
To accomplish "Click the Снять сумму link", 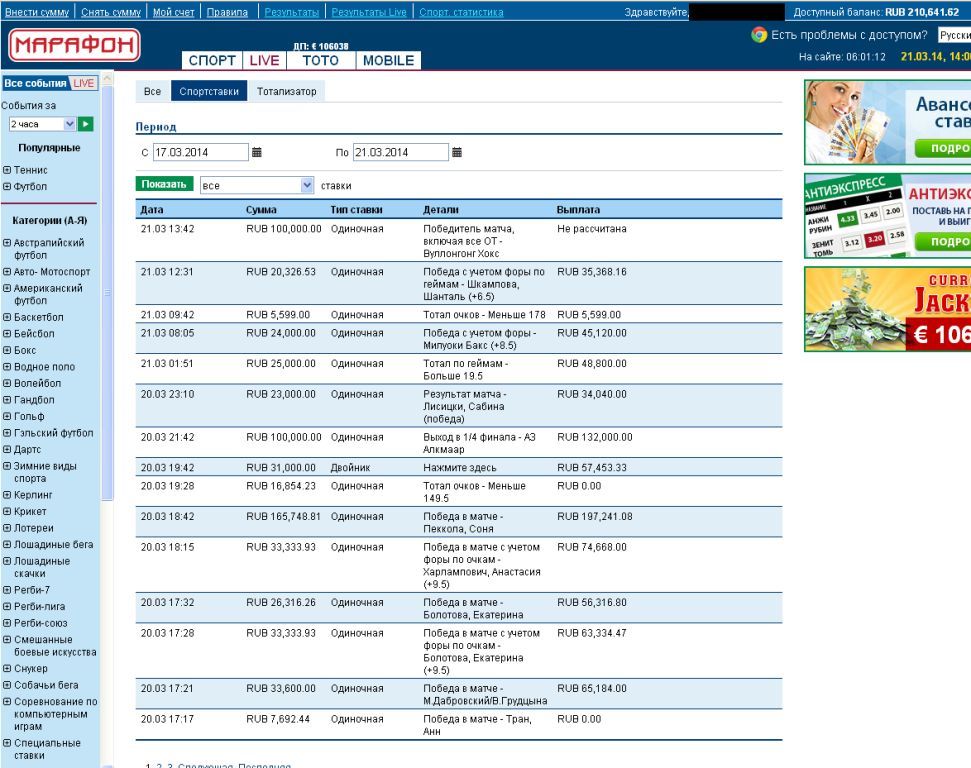I will pos(111,12).
